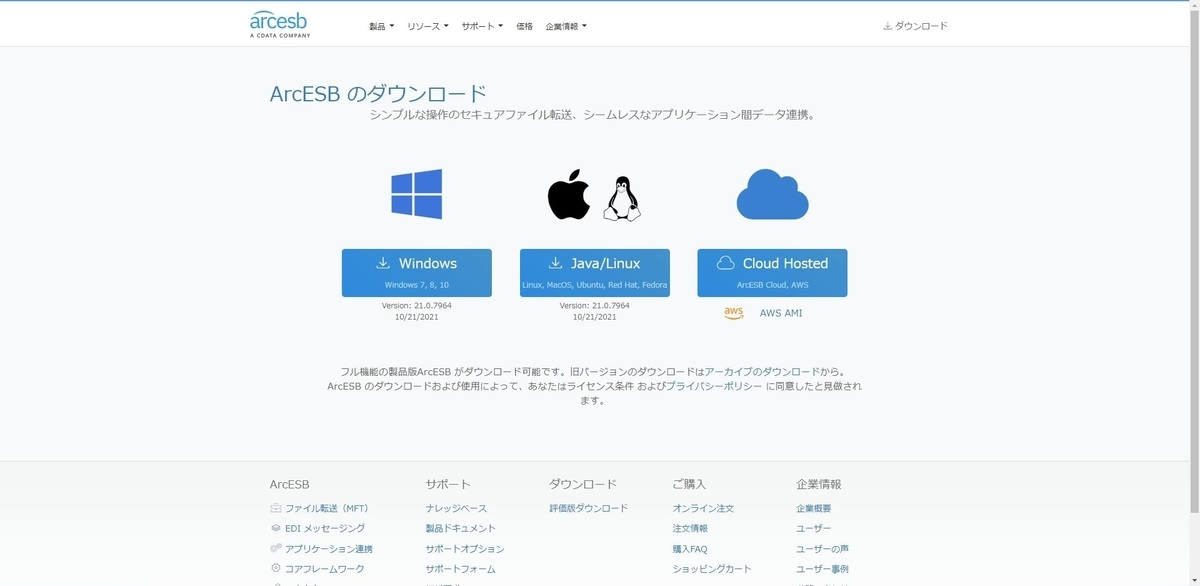Open the 評価版ダウンロード link
This screenshot has height=586, width=1200.
(589, 508)
